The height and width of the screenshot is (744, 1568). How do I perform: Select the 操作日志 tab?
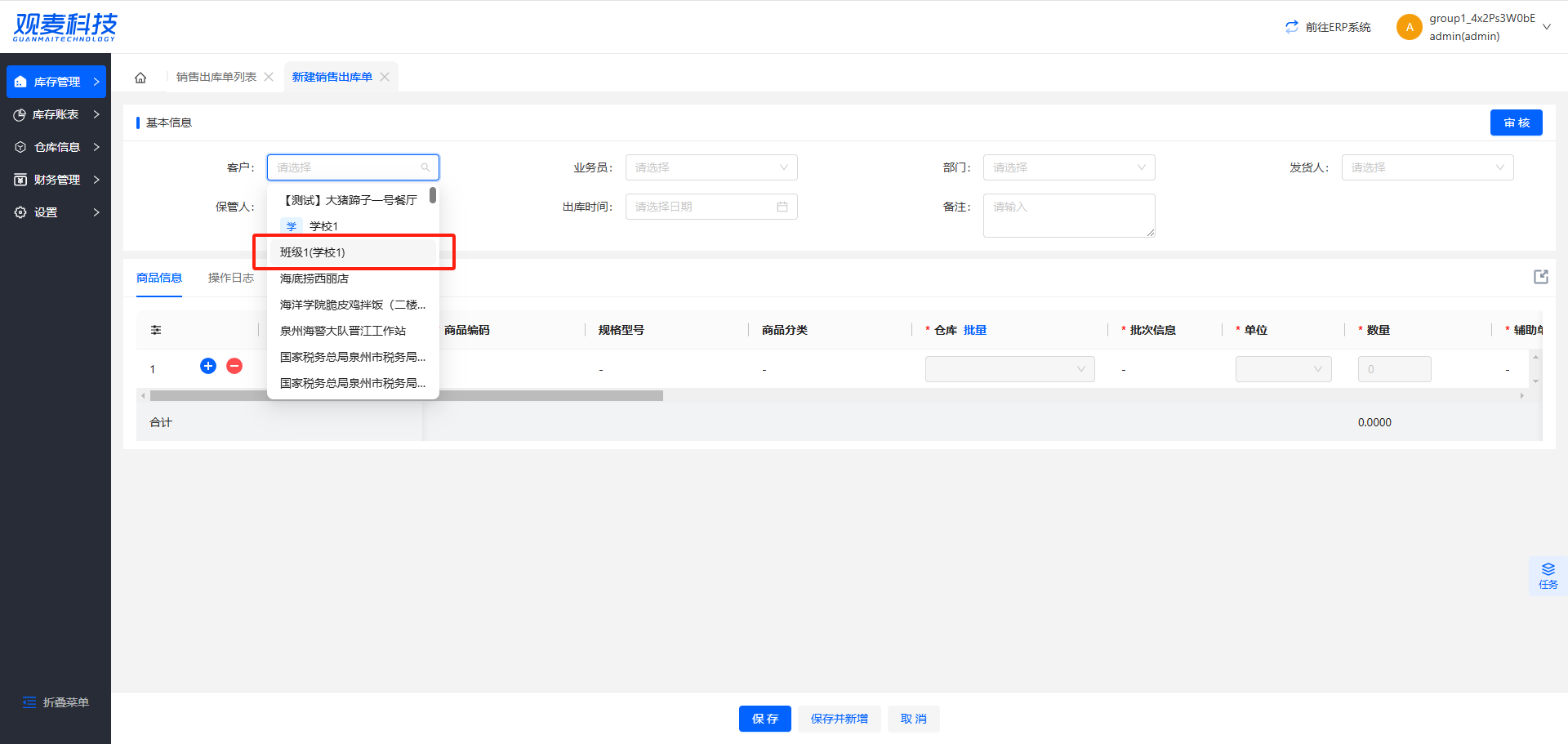[x=231, y=278]
